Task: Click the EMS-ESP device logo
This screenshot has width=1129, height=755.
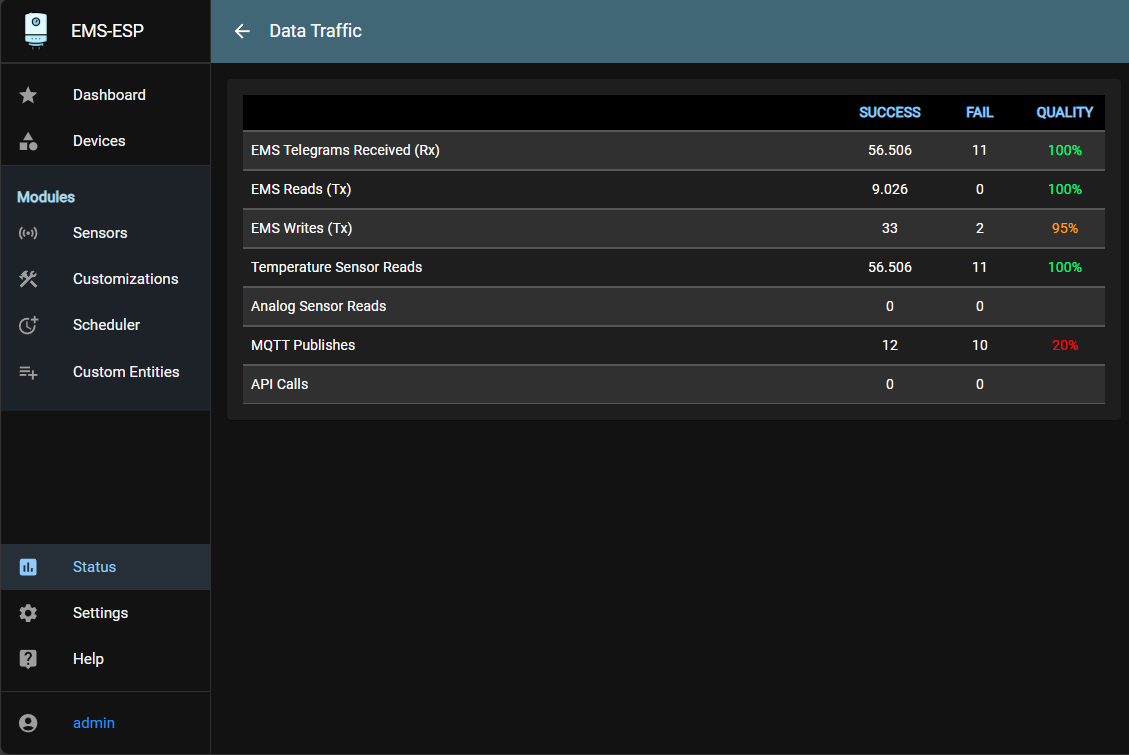Action: coord(35,30)
